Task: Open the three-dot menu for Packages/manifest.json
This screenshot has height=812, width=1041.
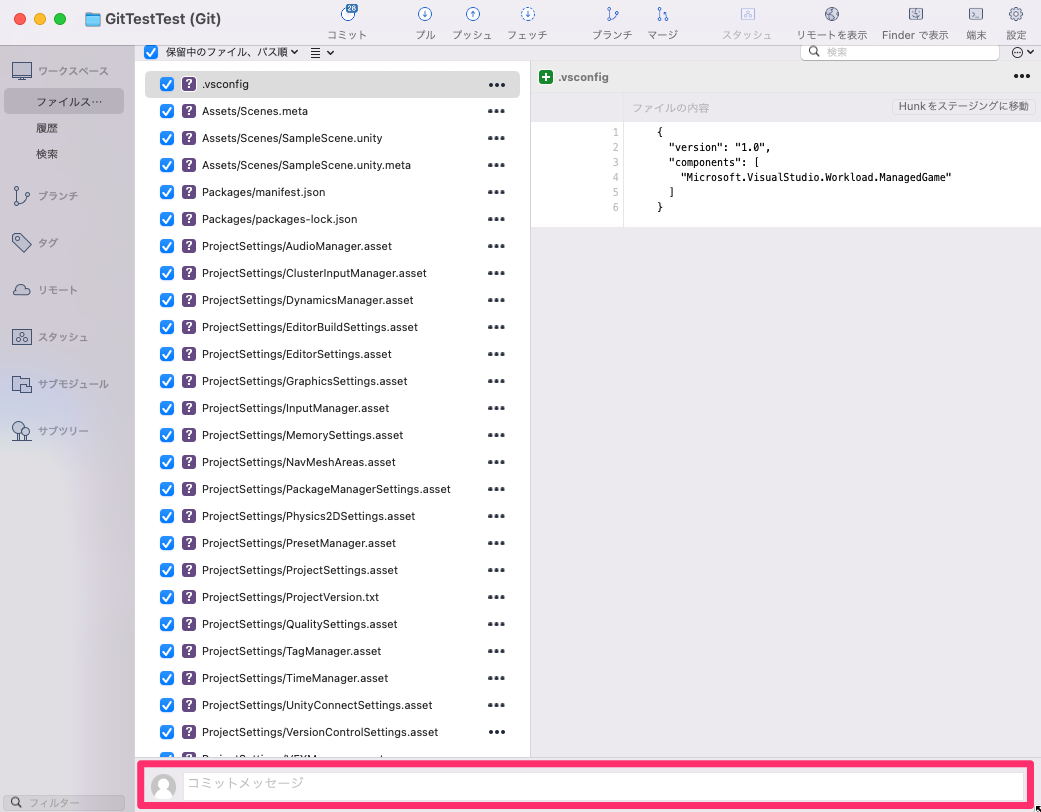Action: (496, 193)
